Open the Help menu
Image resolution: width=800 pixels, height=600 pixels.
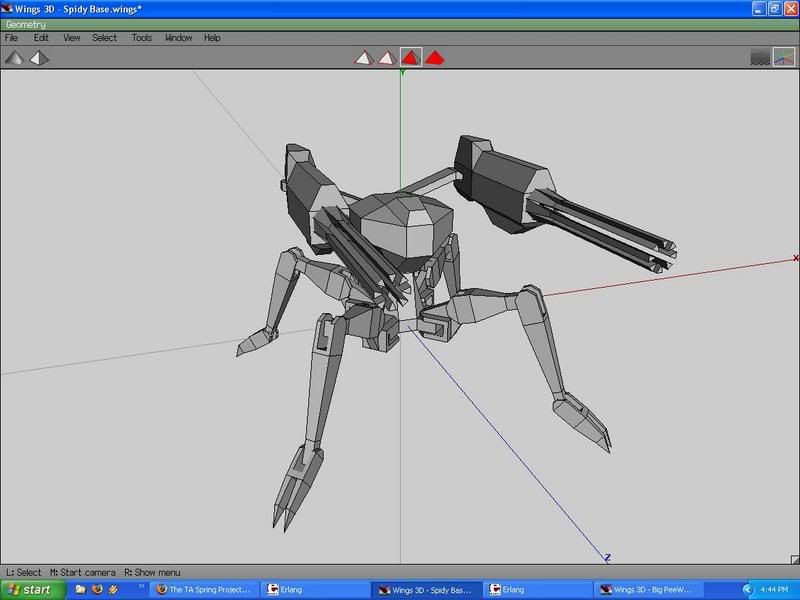click(212, 38)
